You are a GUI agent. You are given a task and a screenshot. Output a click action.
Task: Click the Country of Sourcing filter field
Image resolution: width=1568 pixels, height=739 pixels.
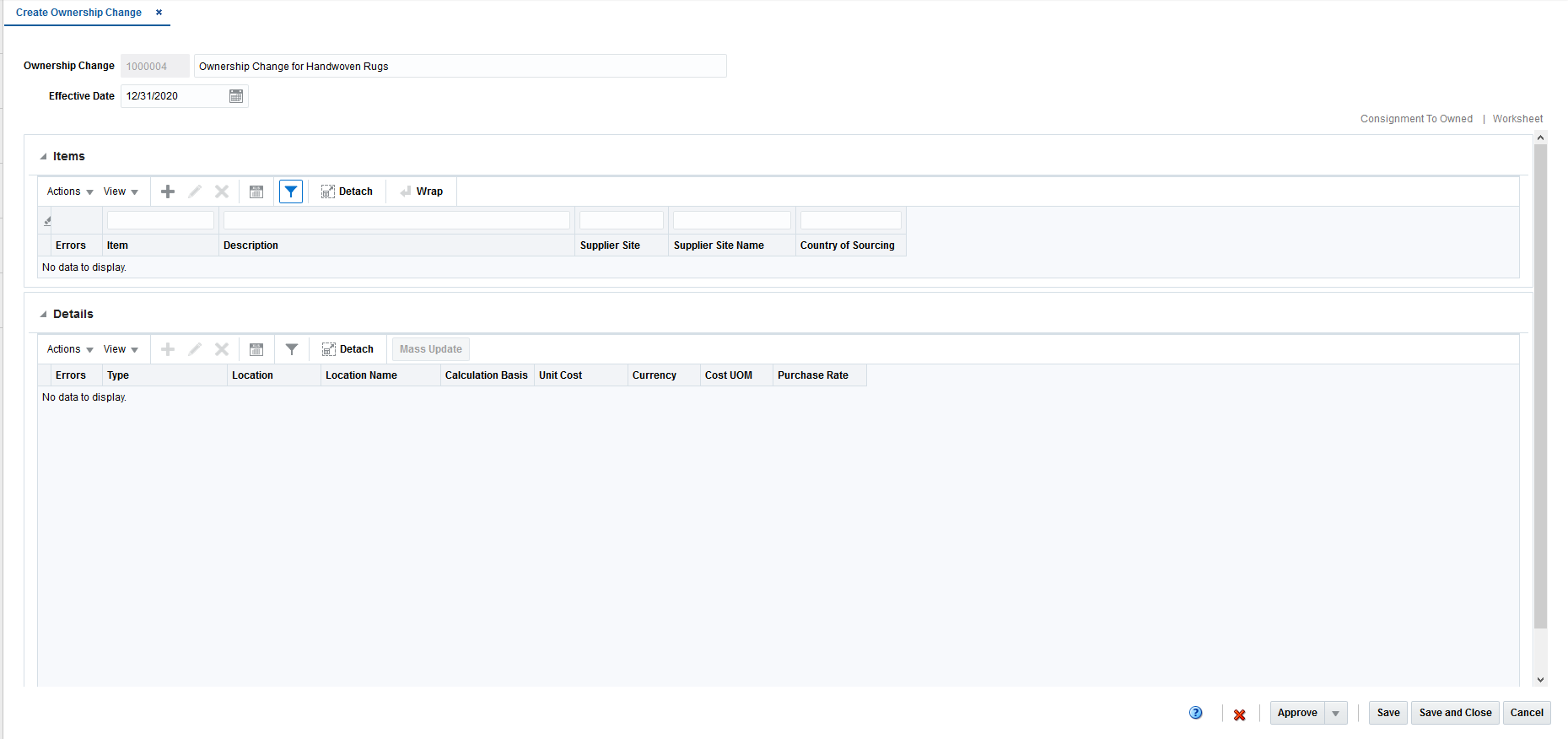point(851,220)
